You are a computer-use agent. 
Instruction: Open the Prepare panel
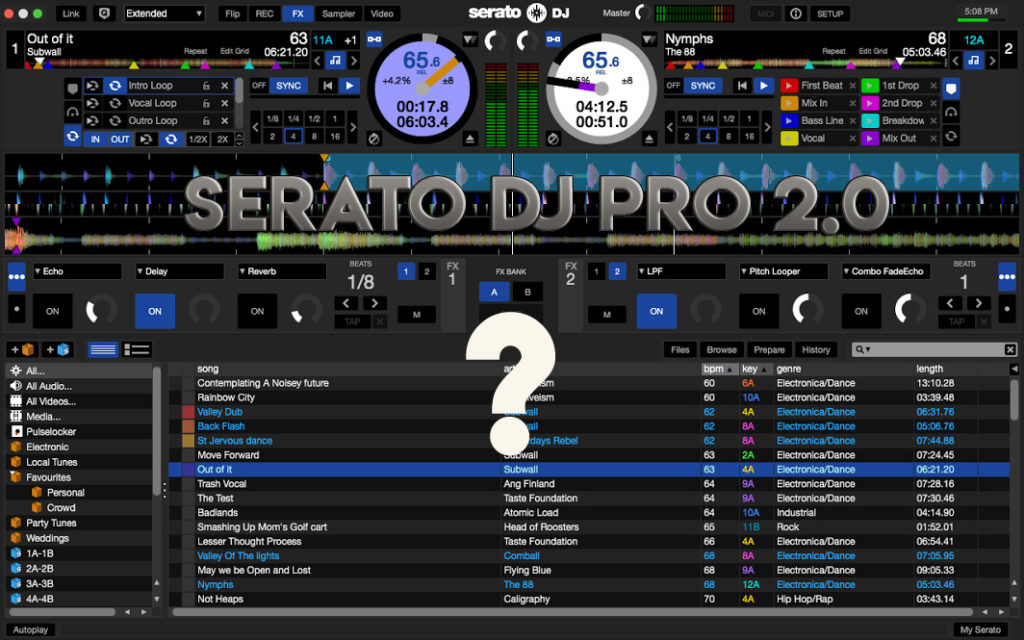click(x=769, y=350)
